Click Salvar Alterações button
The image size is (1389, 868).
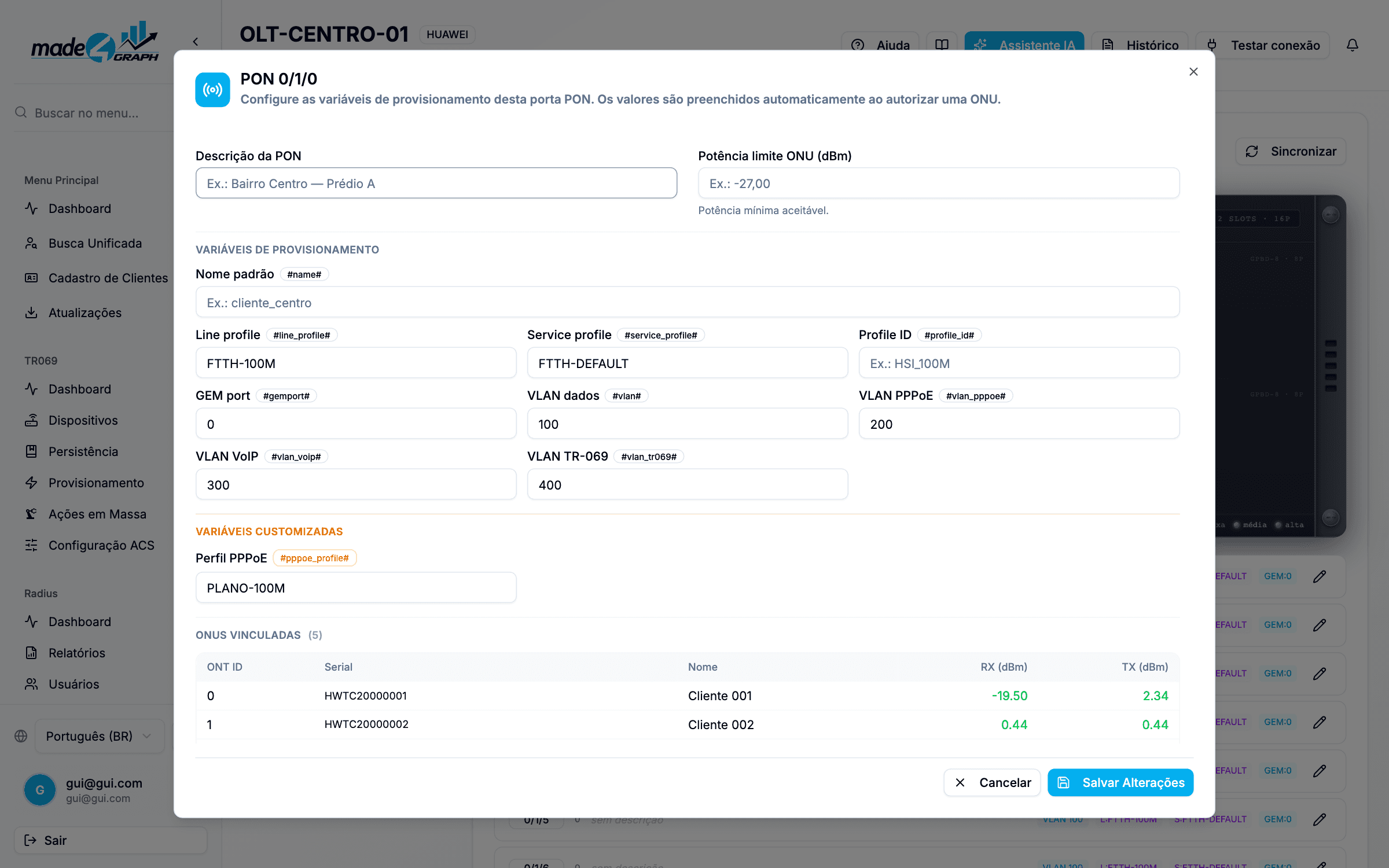[1120, 782]
